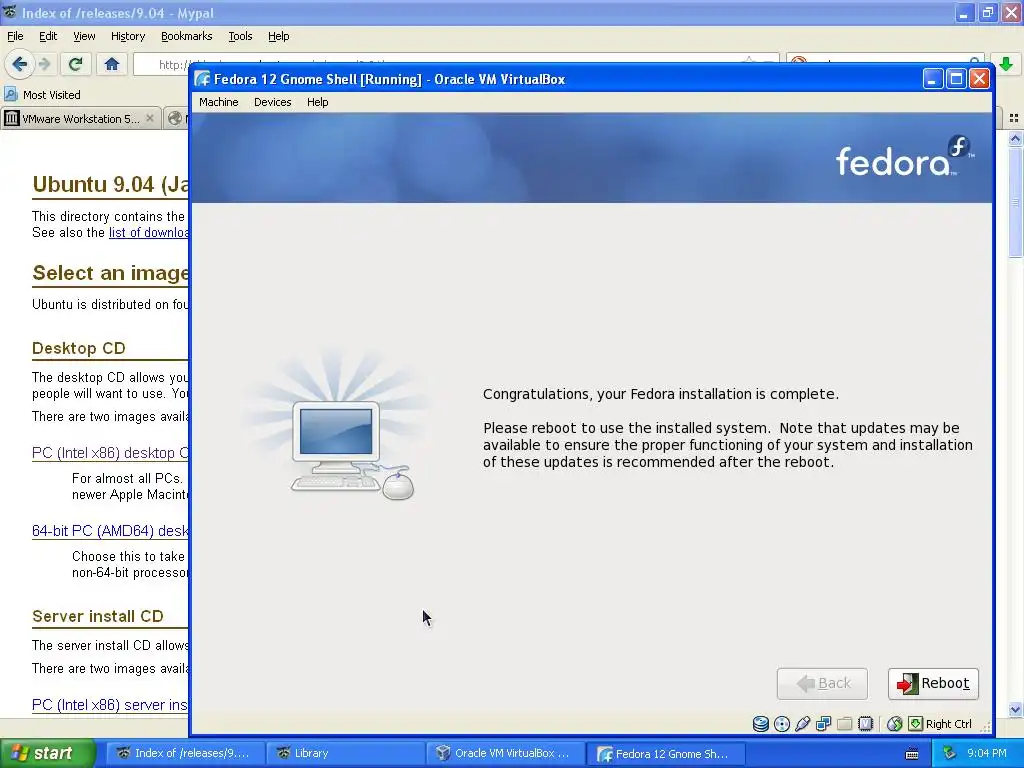Follow the 'list of download' link
The width and height of the screenshot is (1024, 768).
[x=149, y=232]
